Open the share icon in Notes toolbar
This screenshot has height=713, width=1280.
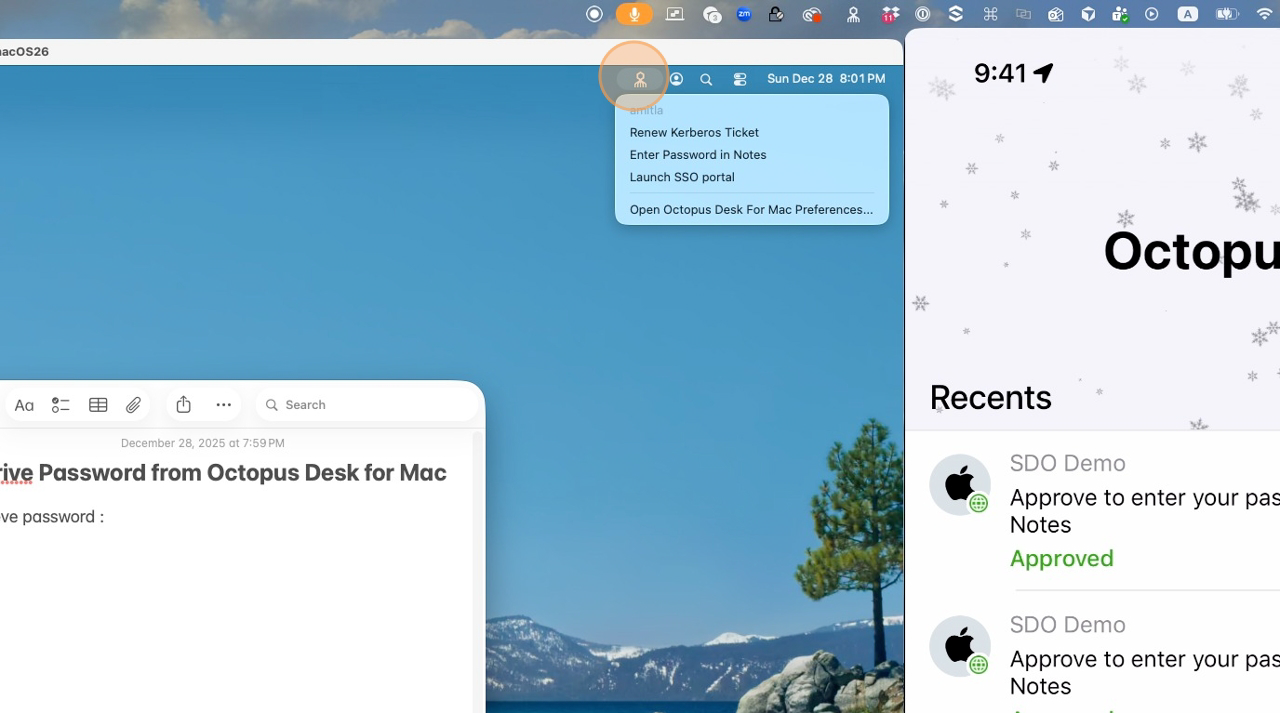(183, 404)
